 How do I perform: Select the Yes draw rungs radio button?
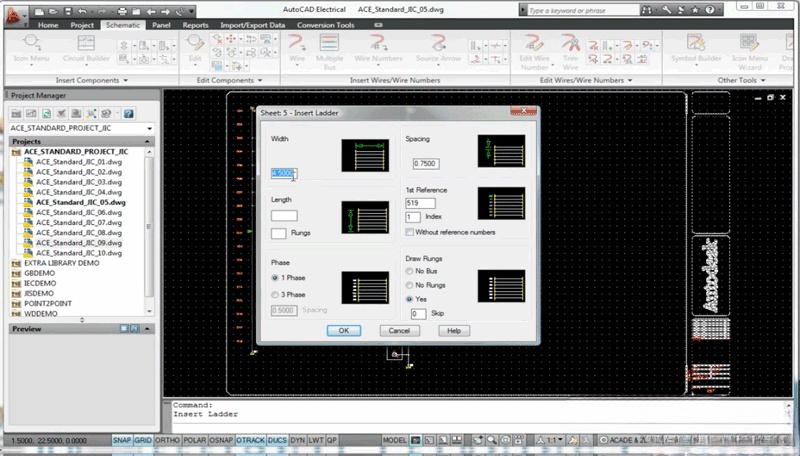point(409,299)
